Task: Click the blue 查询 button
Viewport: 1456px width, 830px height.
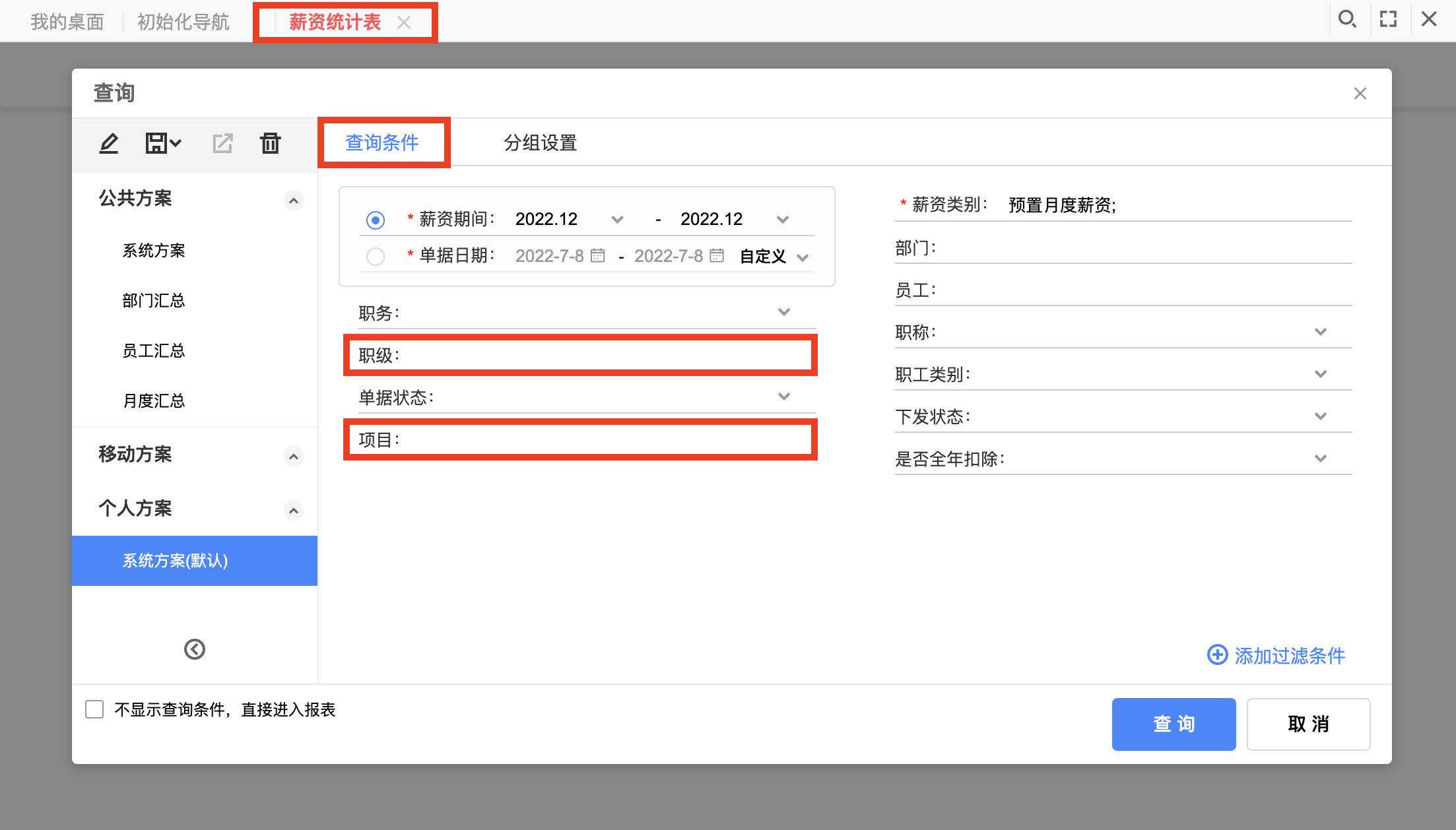Action: [1174, 724]
